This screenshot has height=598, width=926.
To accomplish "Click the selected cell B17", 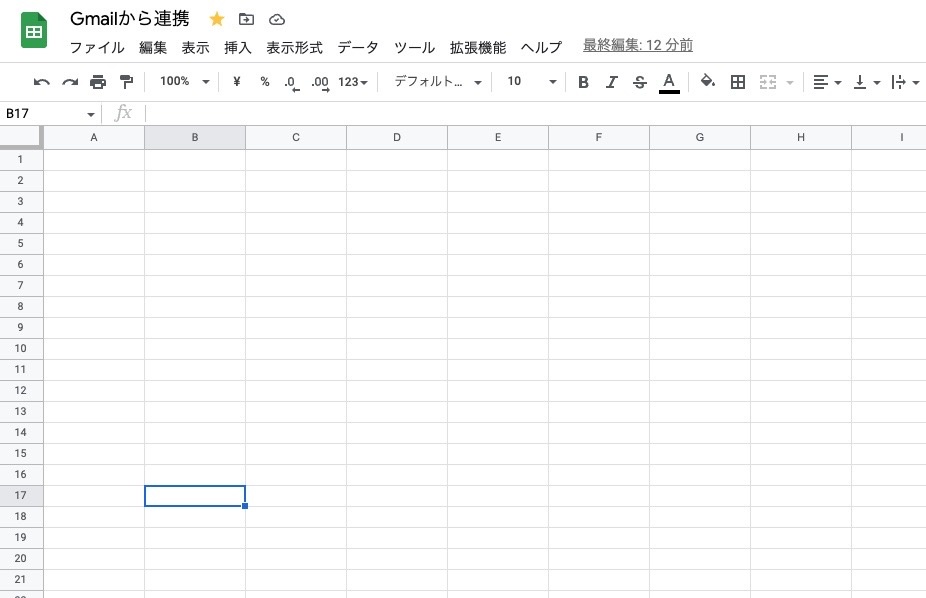I will coord(195,496).
